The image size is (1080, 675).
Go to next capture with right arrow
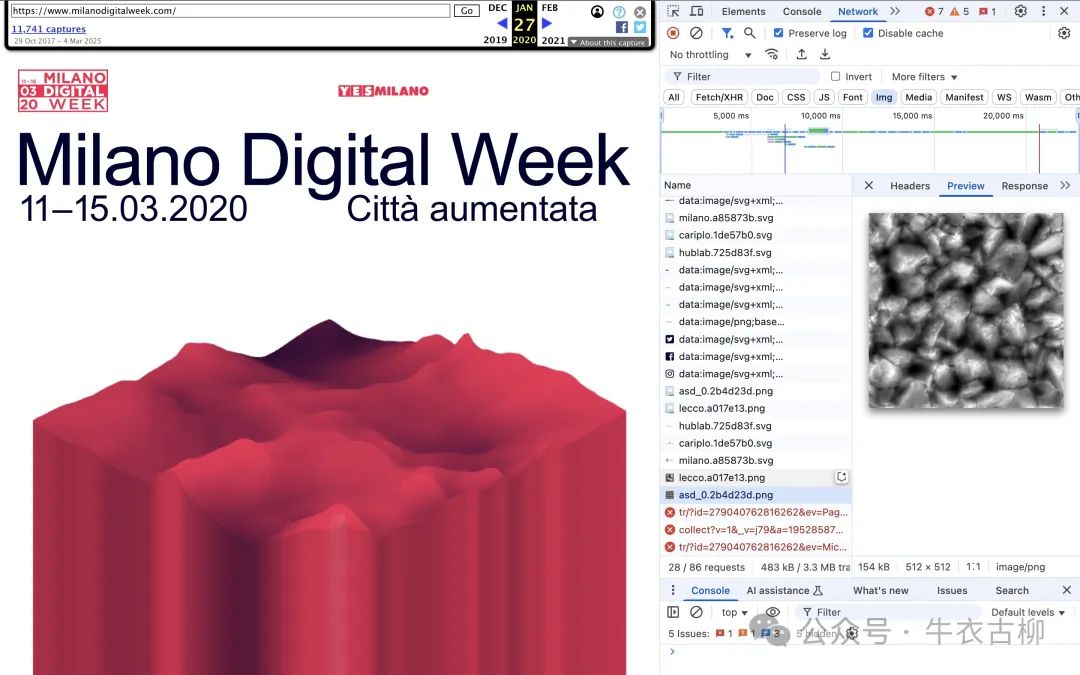[547, 23]
